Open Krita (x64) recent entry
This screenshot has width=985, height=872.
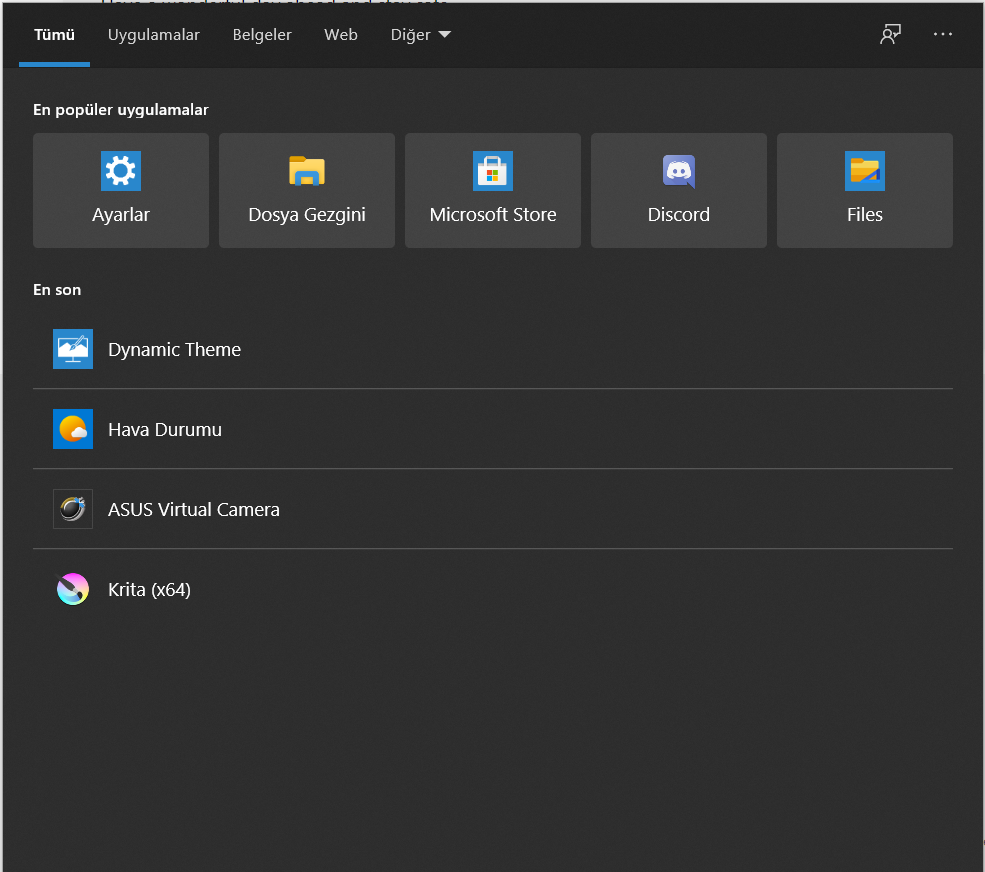492,589
